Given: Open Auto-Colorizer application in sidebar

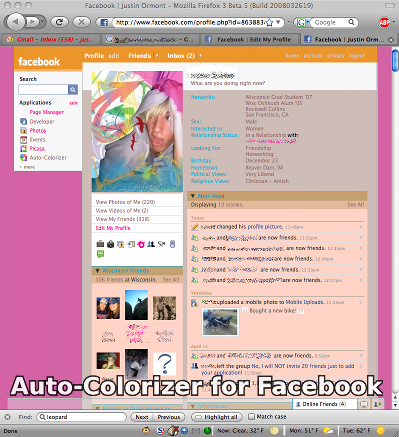Looking at the screenshot, I should [x=48, y=157].
